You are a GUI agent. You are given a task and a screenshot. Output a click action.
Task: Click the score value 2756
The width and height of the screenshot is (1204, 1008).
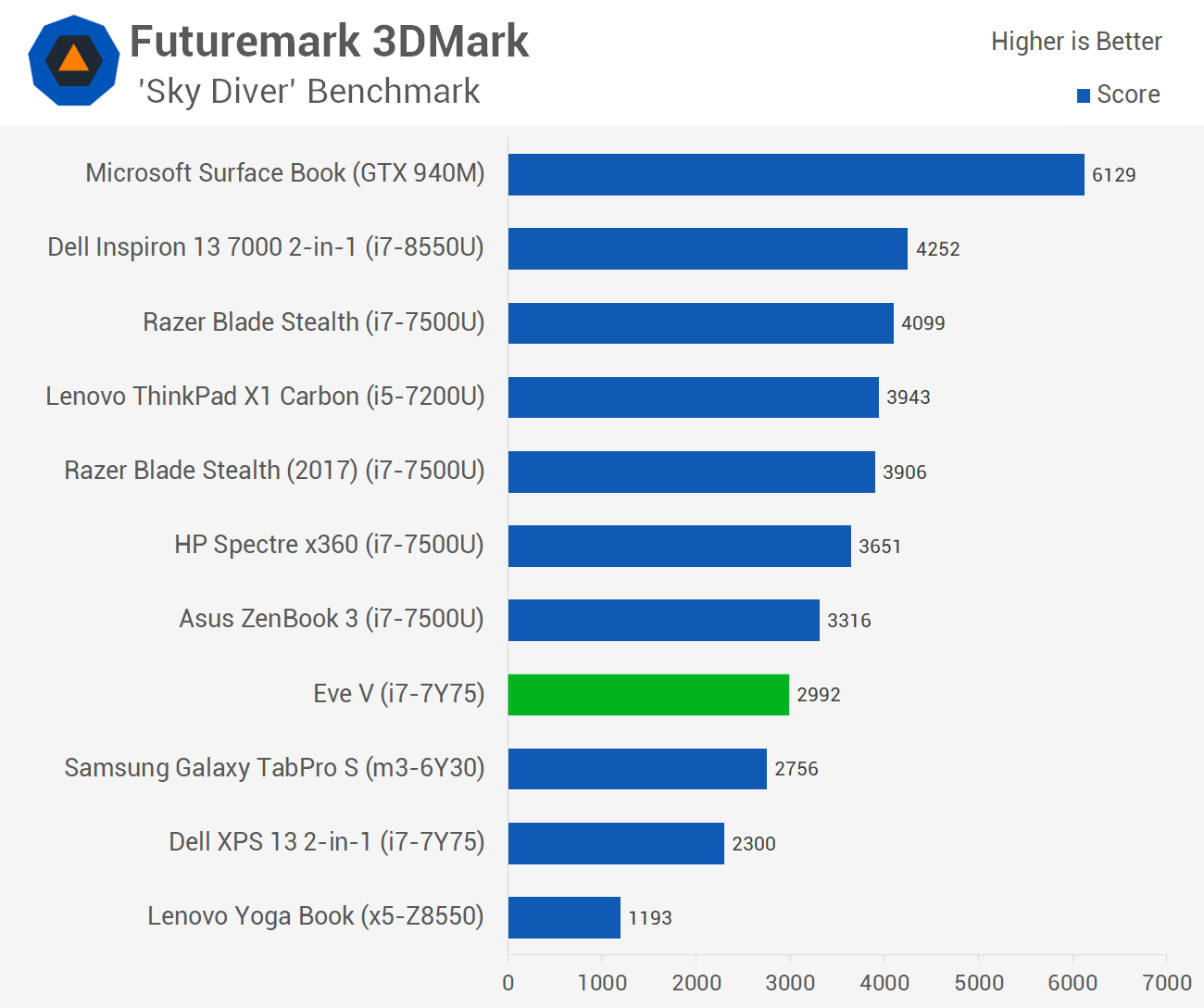(796, 769)
